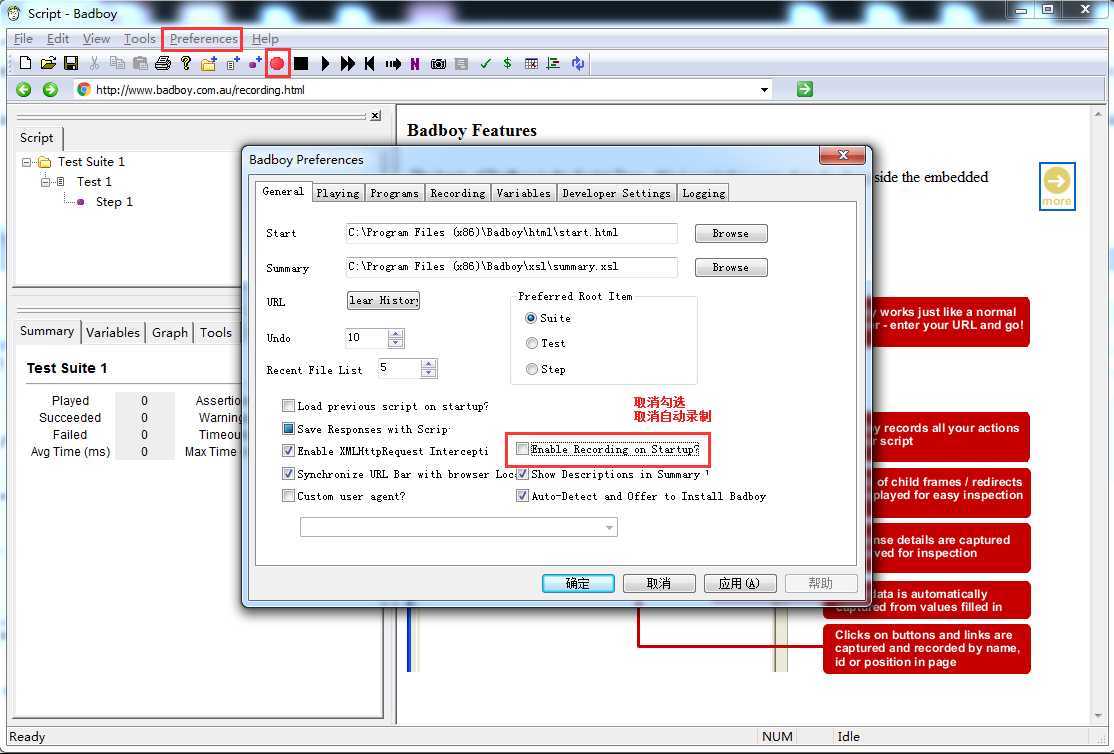Increase the Undo spinner value

point(396,333)
